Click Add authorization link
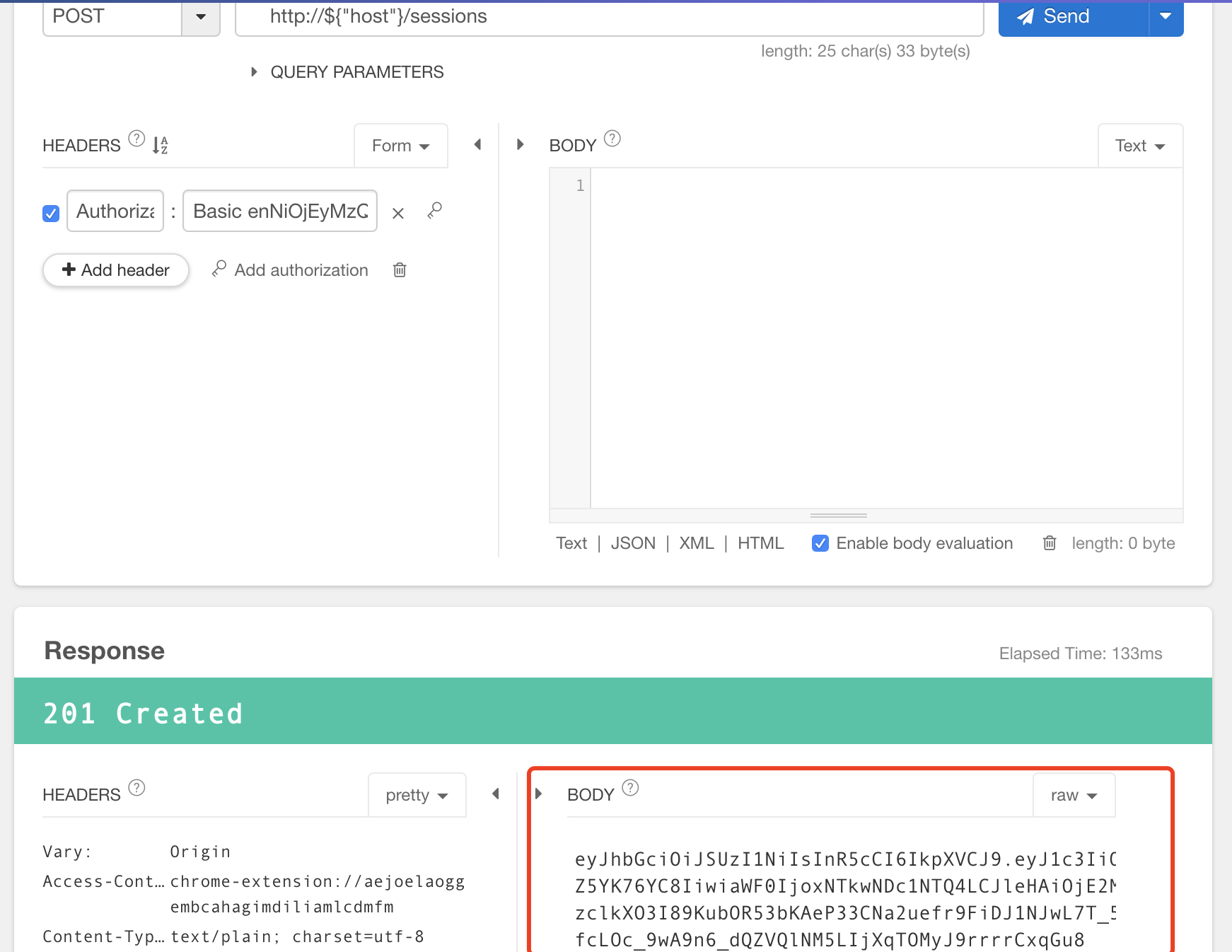The height and width of the screenshot is (952, 1232). tap(290, 270)
